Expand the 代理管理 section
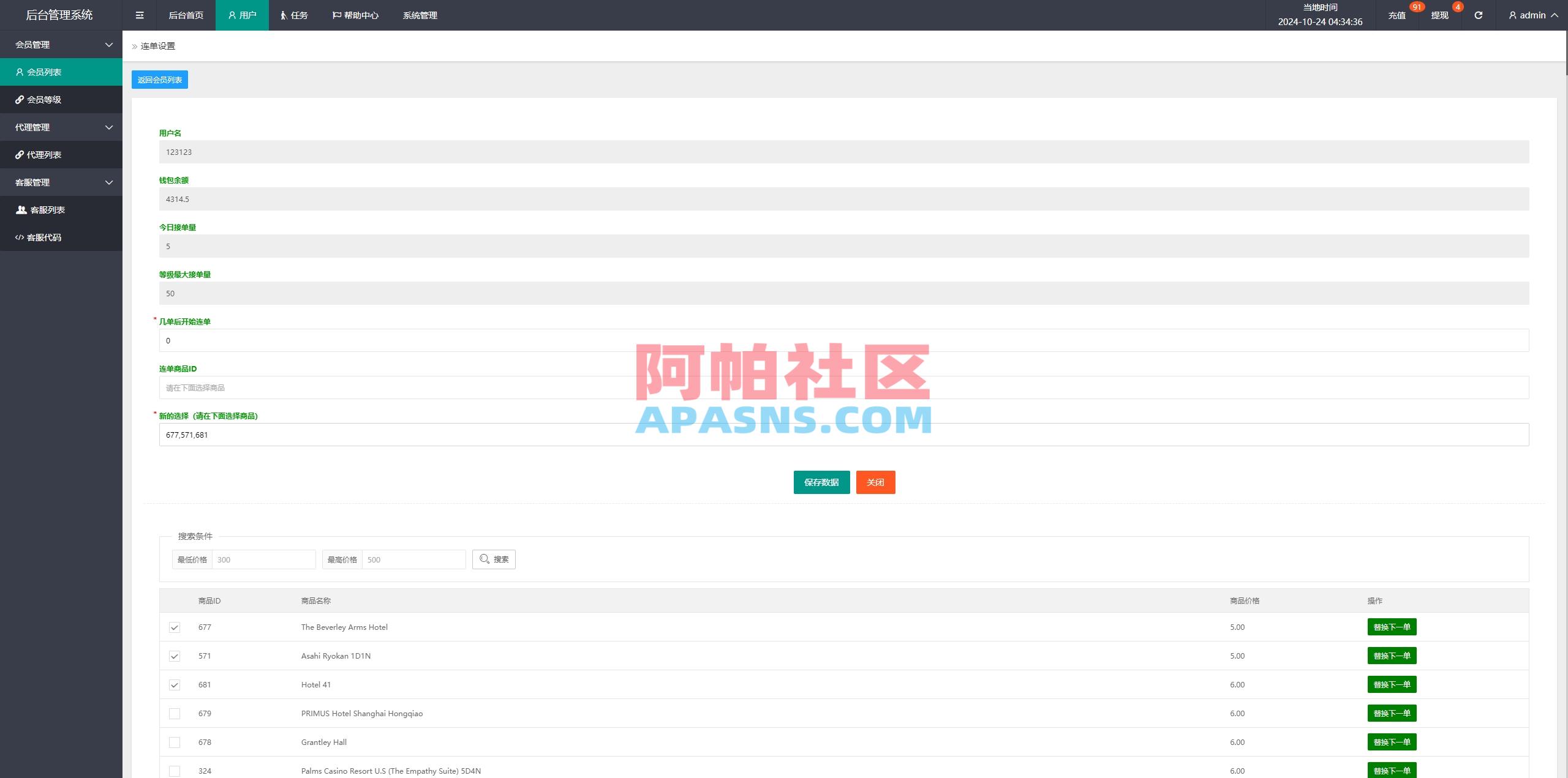 coord(61,127)
